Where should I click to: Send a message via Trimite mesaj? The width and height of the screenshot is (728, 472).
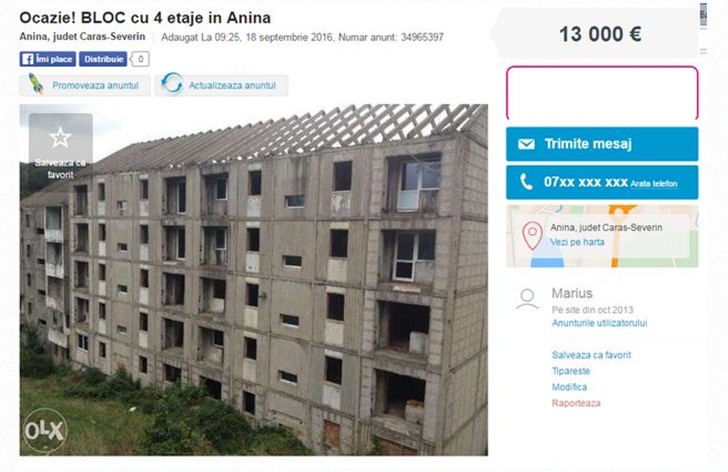(602, 144)
